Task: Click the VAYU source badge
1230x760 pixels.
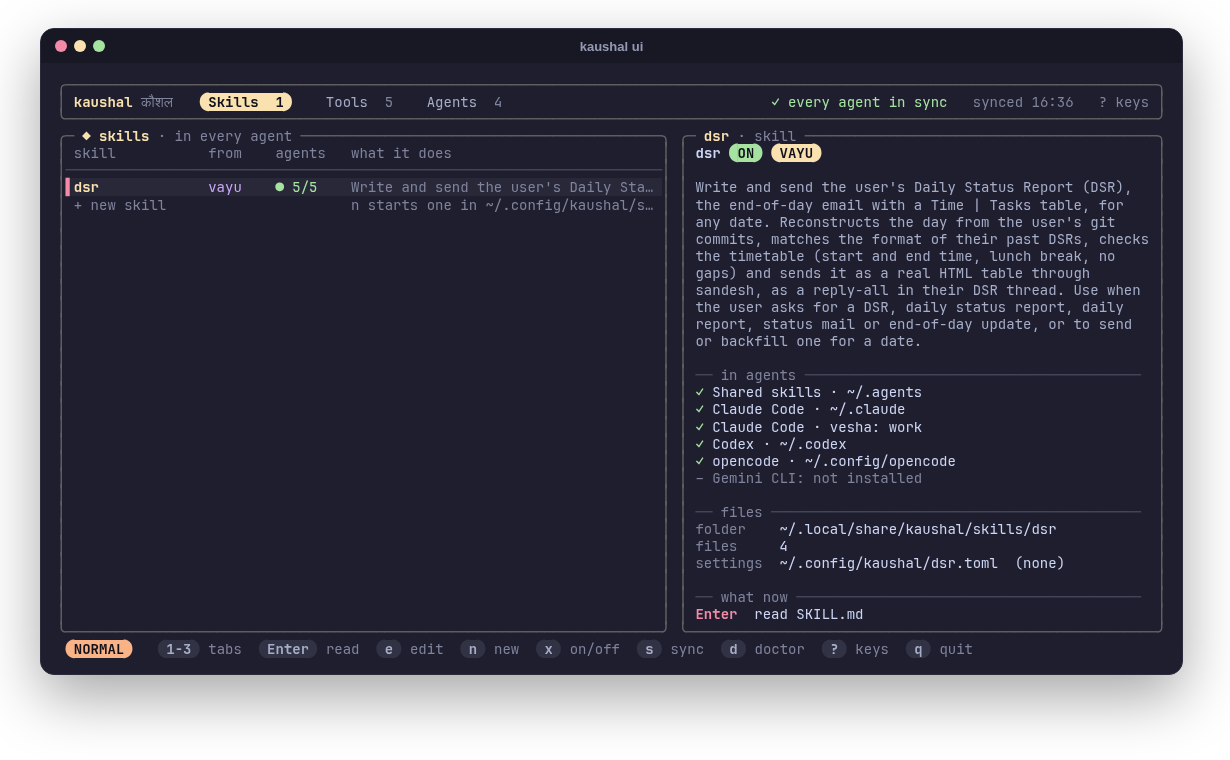Action: (x=796, y=153)
